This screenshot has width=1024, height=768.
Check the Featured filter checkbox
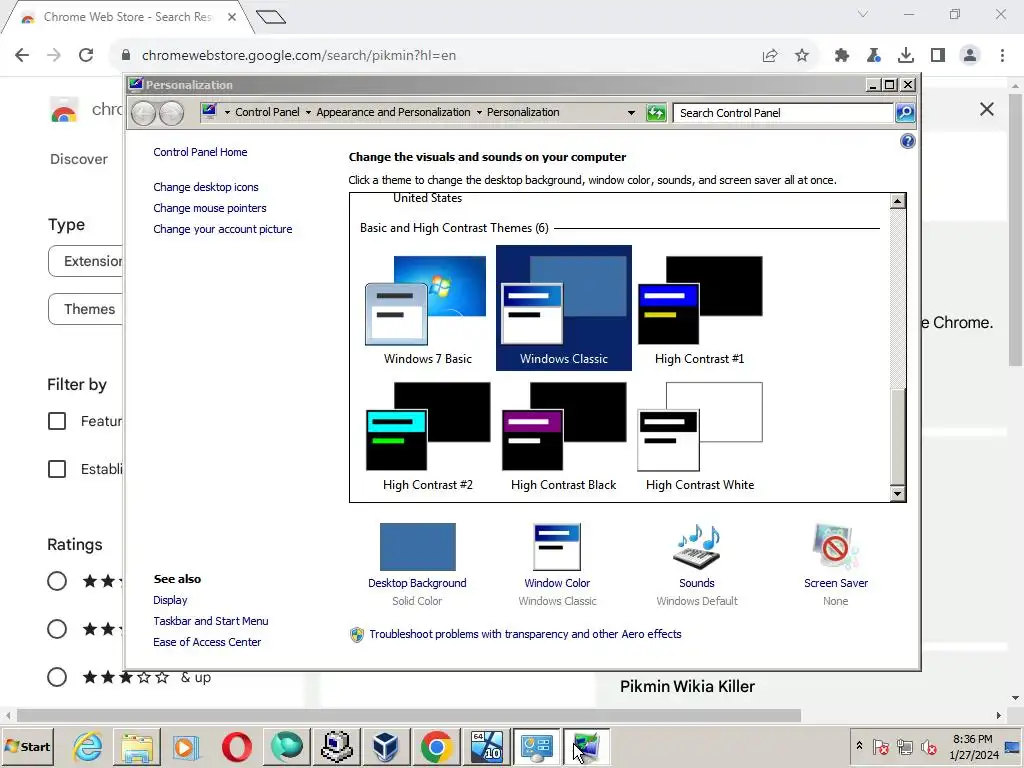pos(57,421)
